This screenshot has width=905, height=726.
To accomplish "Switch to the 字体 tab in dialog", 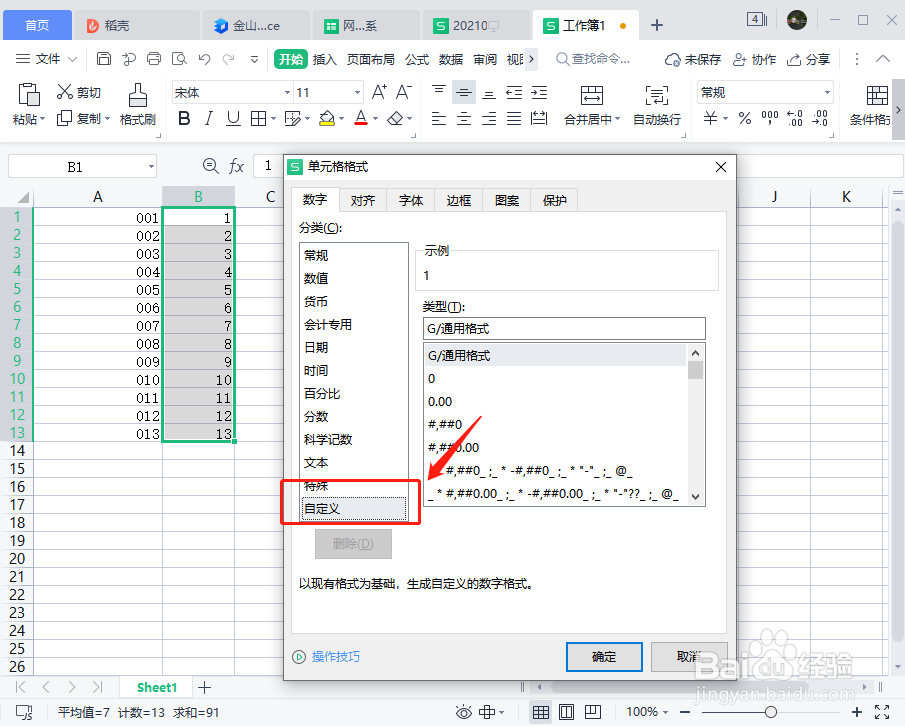I will click(410, 200).
